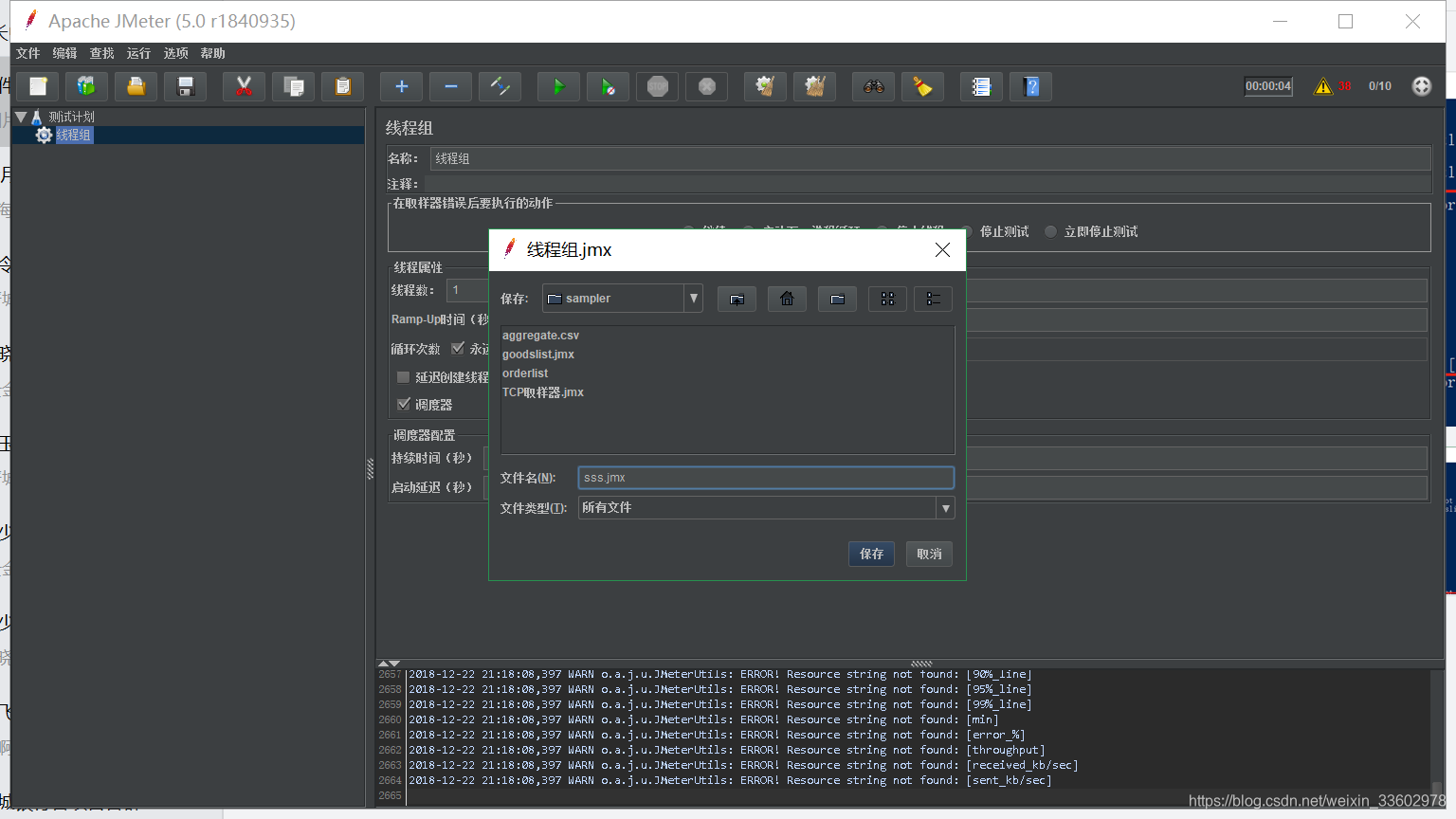Click the remote engine status icon
Image resolution: width=1456 pixels, height=819 pixels.
(1422, 86)
